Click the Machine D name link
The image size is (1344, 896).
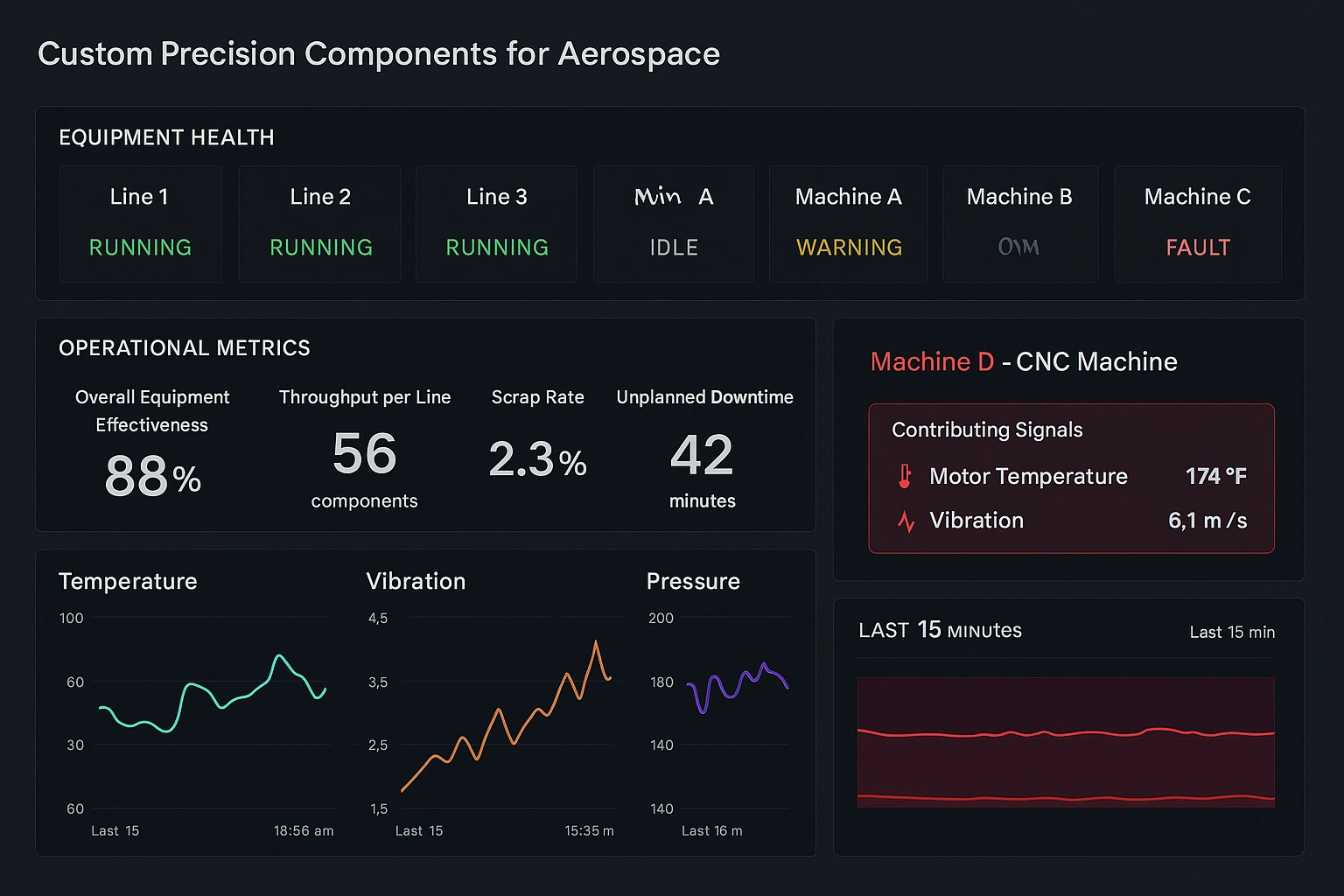coord(932,360)
